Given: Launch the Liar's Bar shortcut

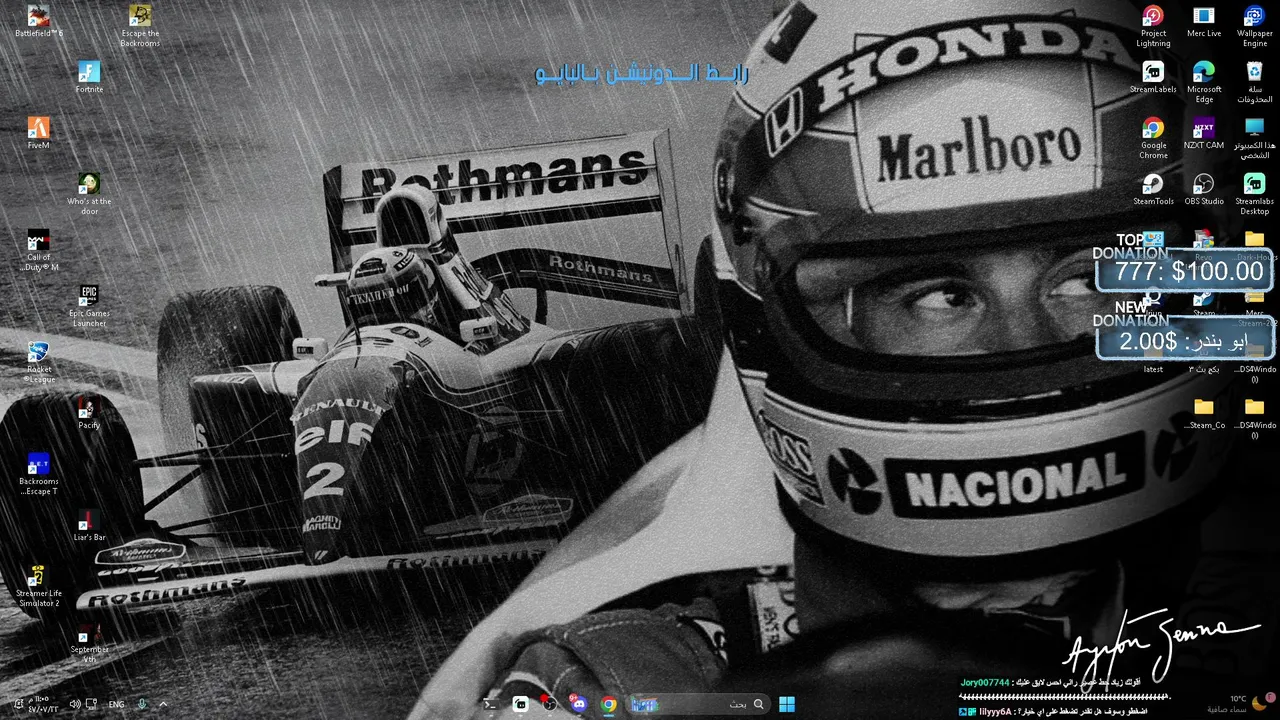Looking at the screenshot, I should click(x=89, y=525).
